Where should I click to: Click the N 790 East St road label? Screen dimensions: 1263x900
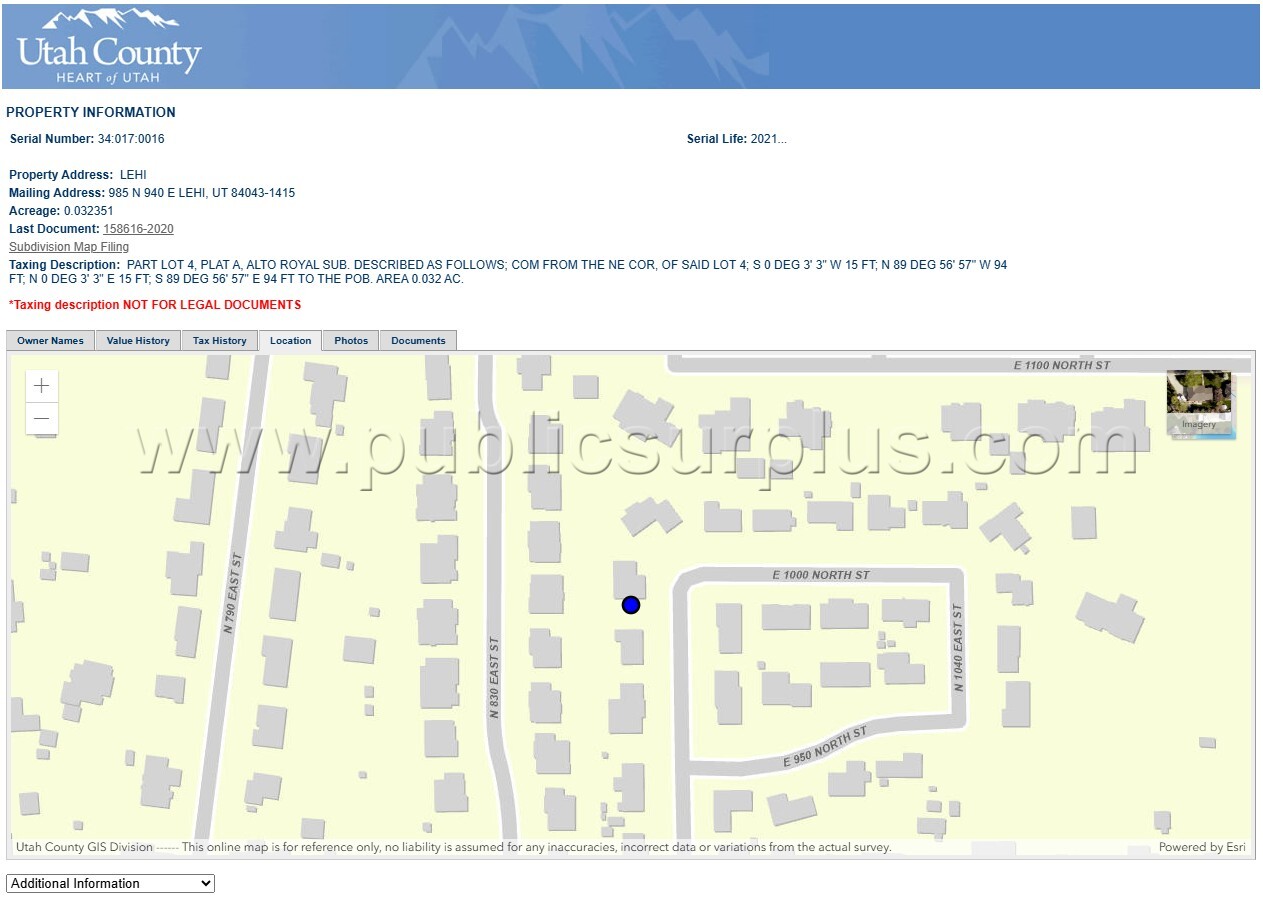pos(233,593)
